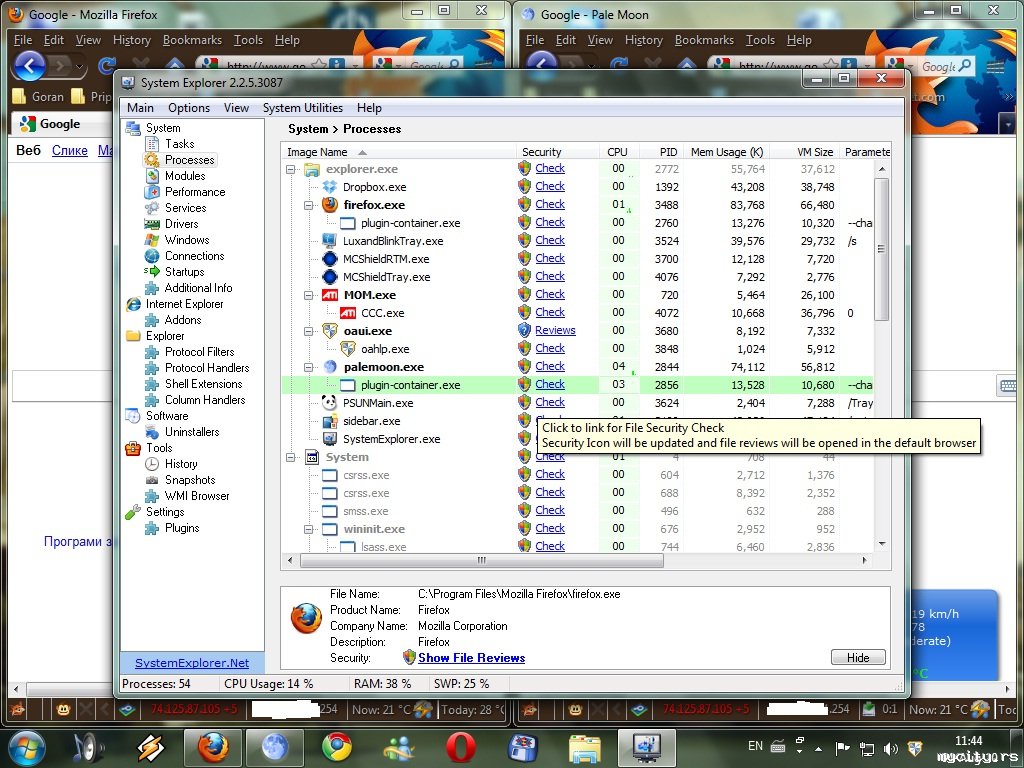
Task: Click horizontal scrollbar right arrow in process list
Action: [865, 560]
